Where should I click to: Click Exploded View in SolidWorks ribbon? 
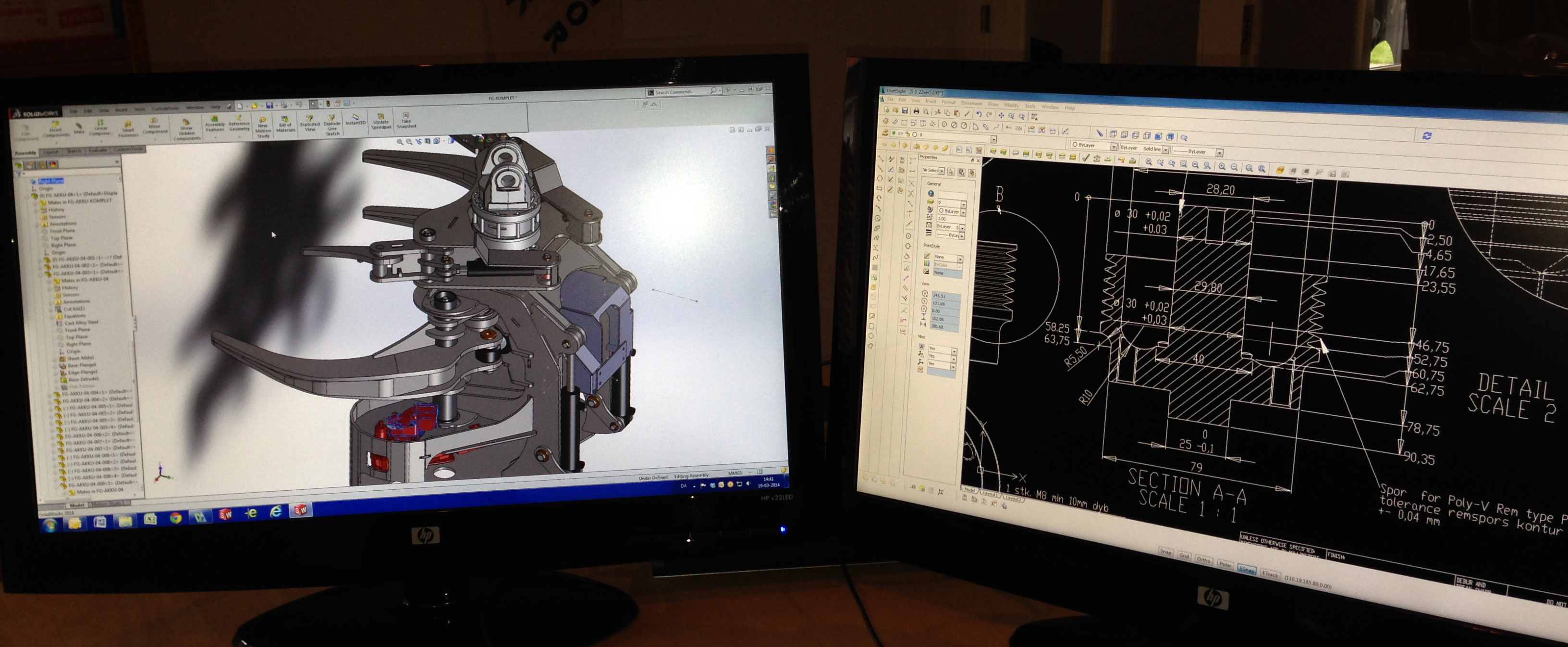[310, 123]
